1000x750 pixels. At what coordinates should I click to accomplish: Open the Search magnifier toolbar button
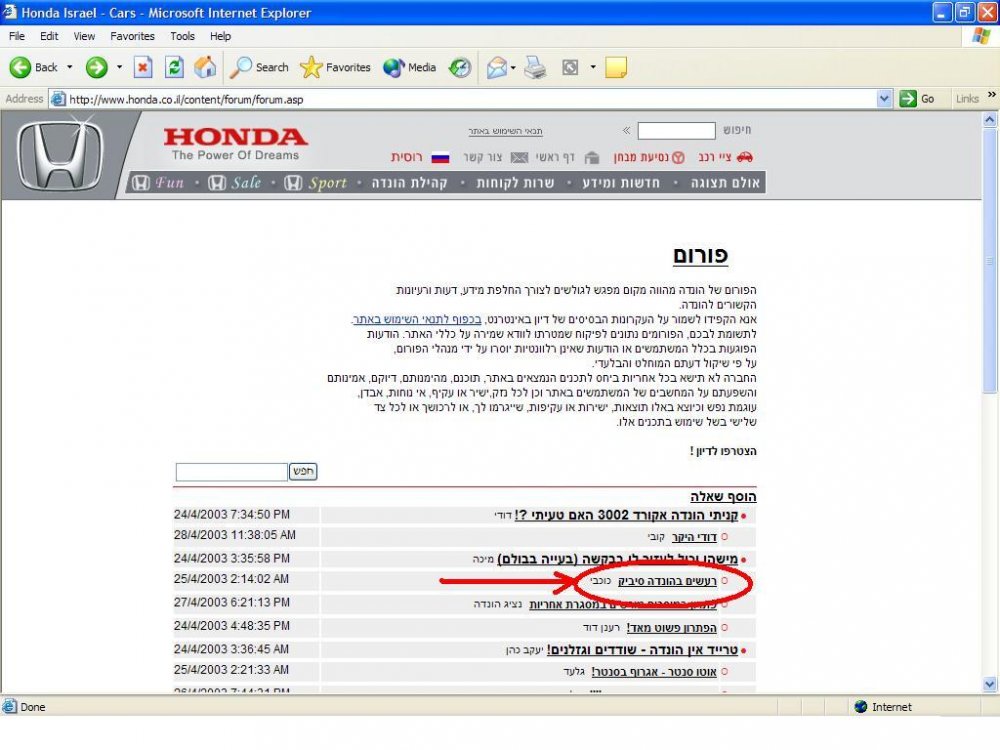259,67
